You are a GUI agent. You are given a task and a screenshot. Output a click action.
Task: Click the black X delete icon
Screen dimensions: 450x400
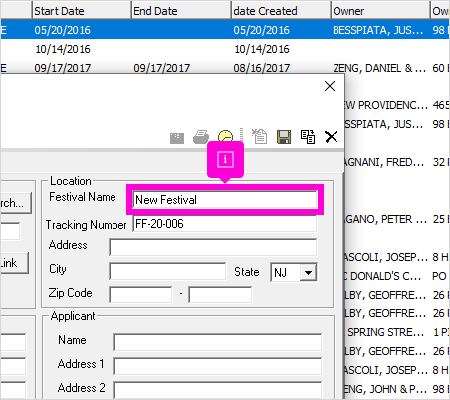331,137
